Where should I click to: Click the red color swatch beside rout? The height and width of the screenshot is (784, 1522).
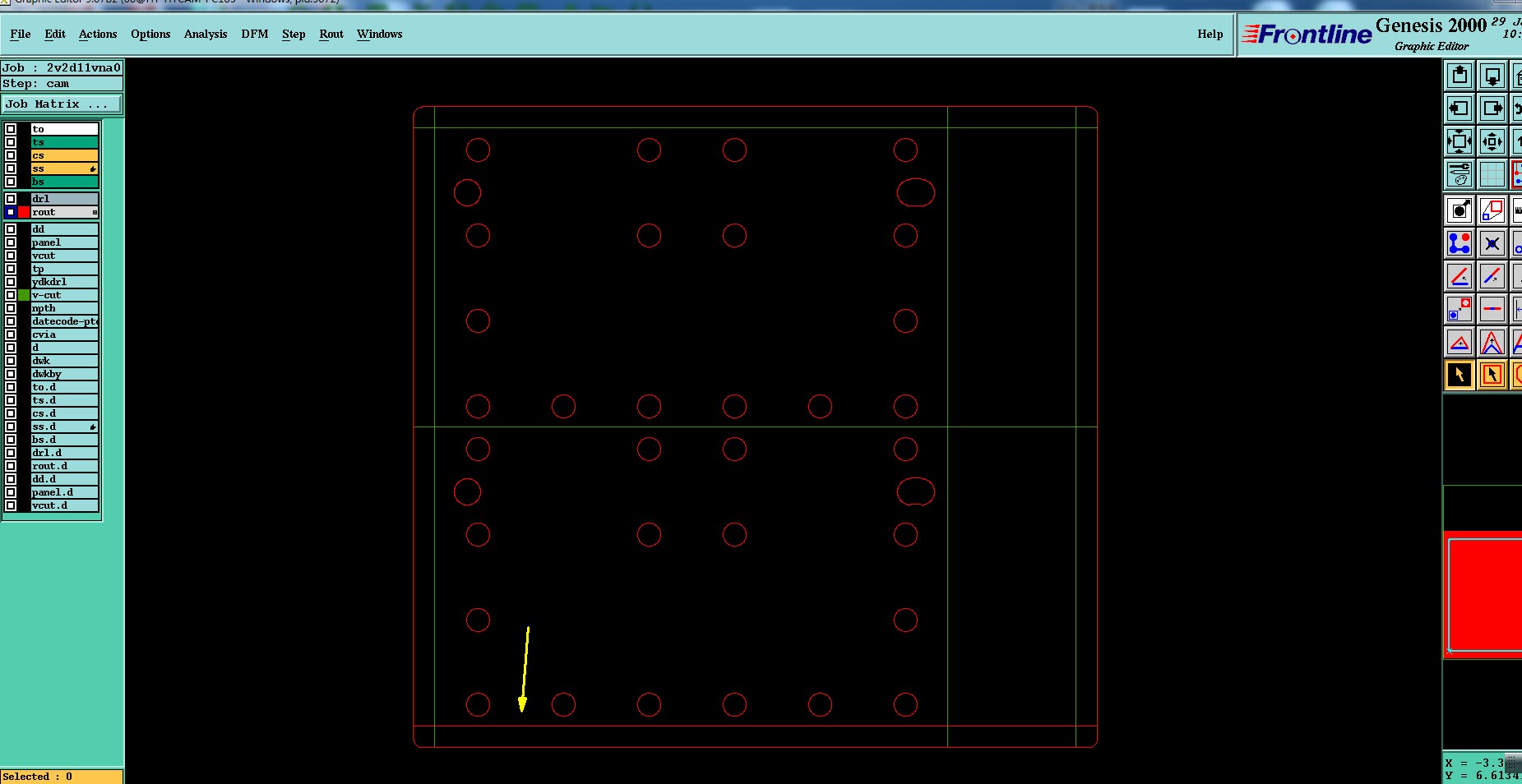click(x=24, y=212)
